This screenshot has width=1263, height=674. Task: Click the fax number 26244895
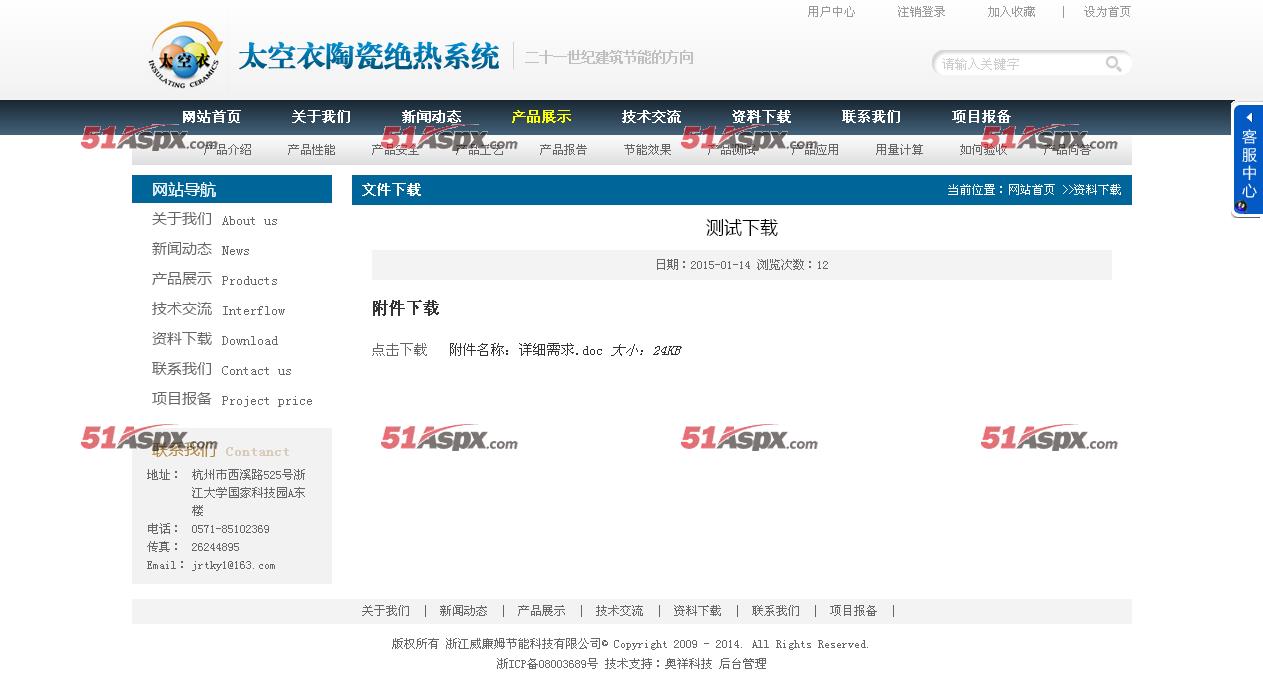[215, 547]
